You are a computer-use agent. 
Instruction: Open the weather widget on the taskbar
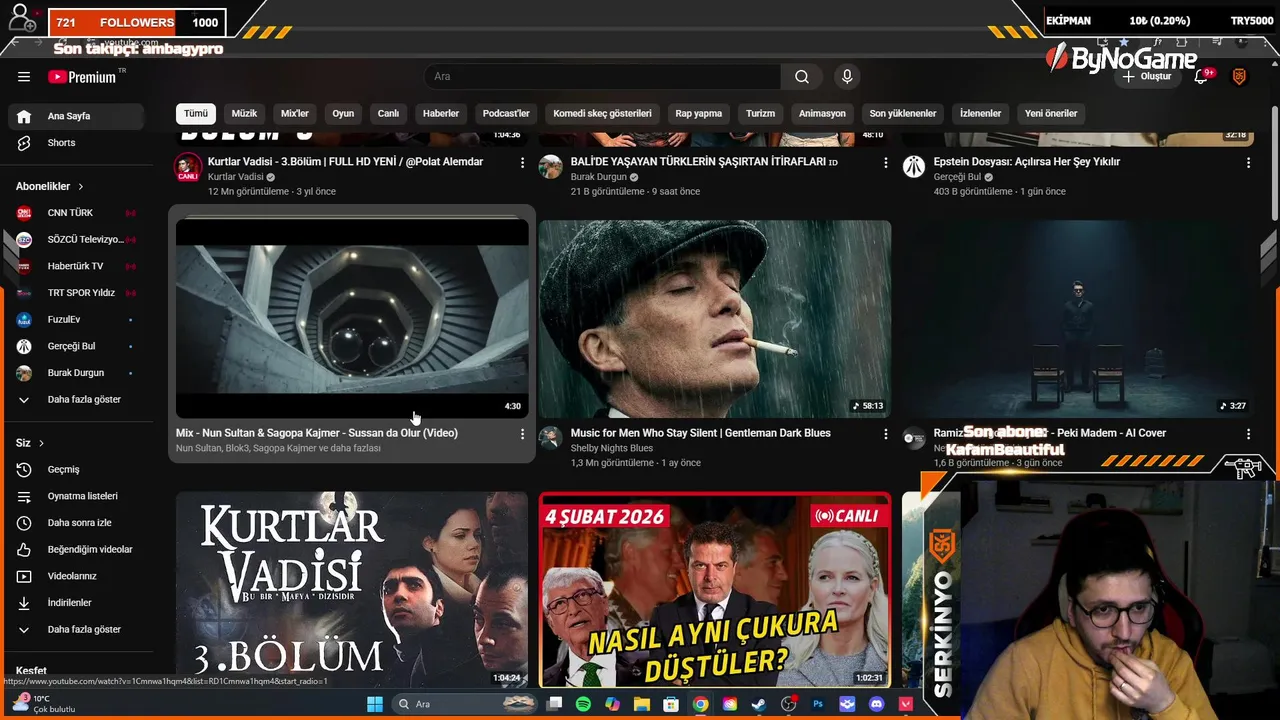42,704
